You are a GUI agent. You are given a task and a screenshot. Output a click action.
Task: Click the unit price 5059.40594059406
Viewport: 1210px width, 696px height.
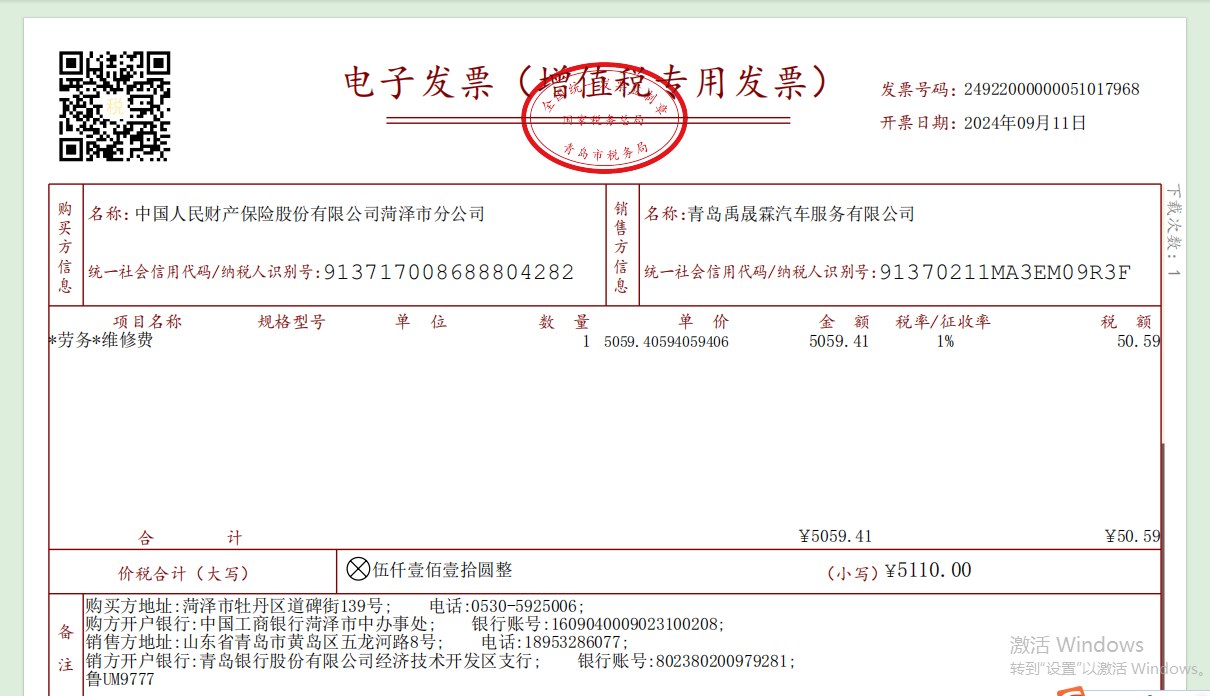(x=666, y=342)
